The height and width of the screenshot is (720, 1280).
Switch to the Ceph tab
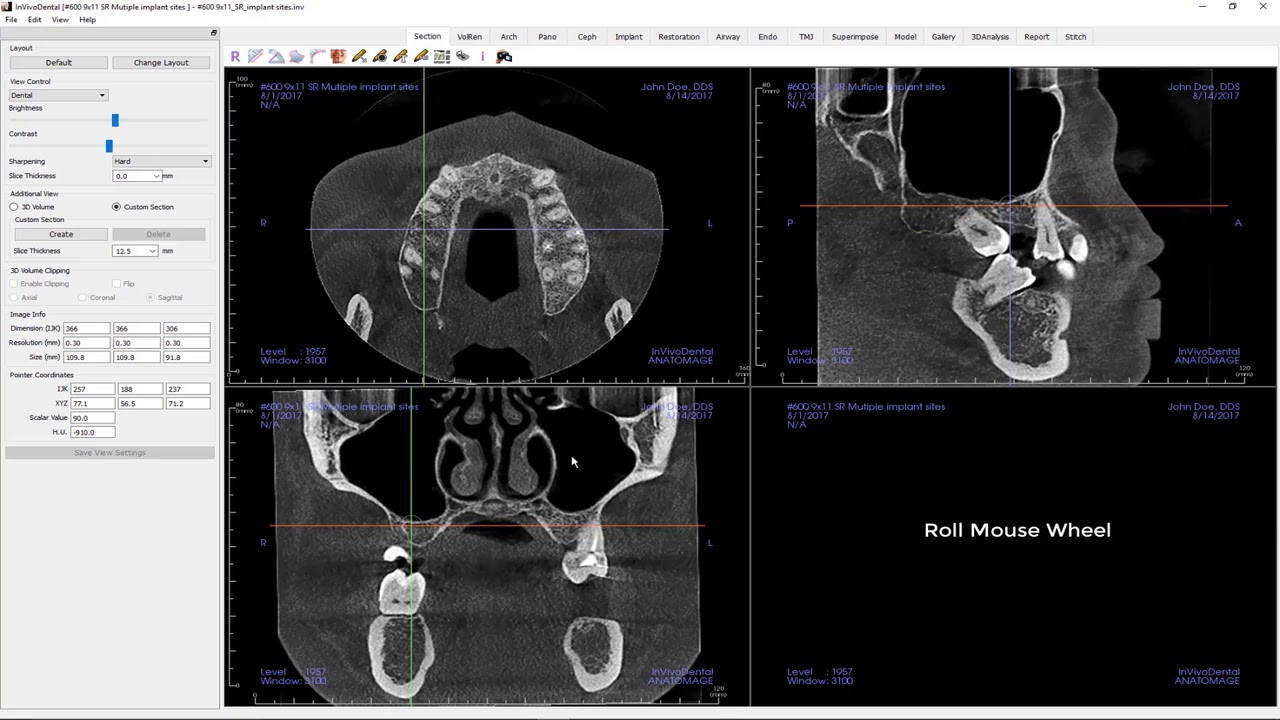tap(587, 37)
